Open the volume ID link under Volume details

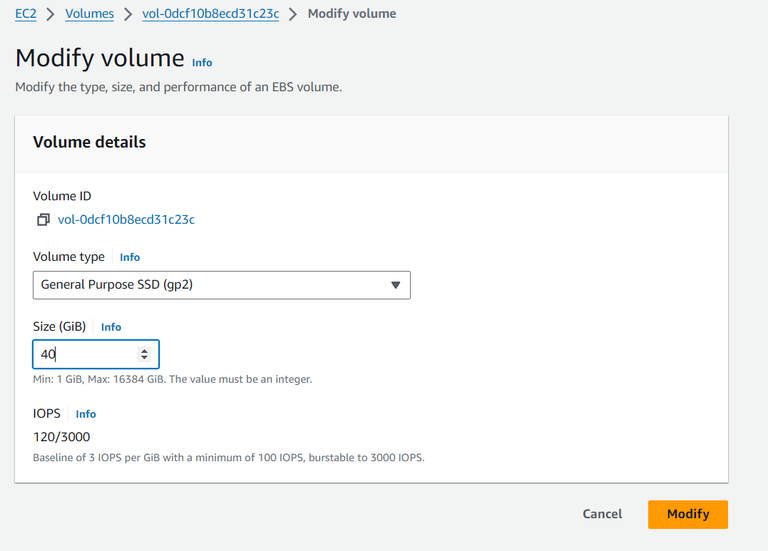(x=126, y=220)
